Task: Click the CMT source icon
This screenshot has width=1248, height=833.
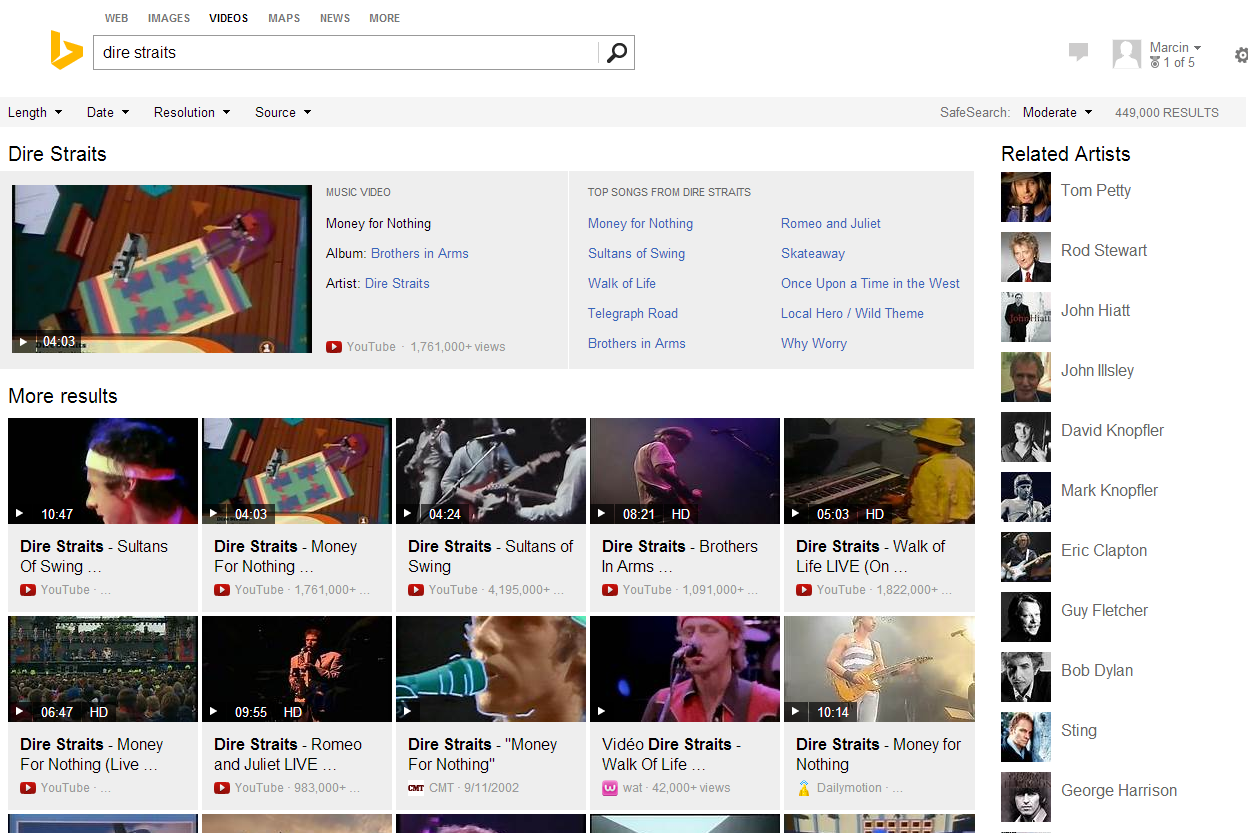Action: click(416, 788)
